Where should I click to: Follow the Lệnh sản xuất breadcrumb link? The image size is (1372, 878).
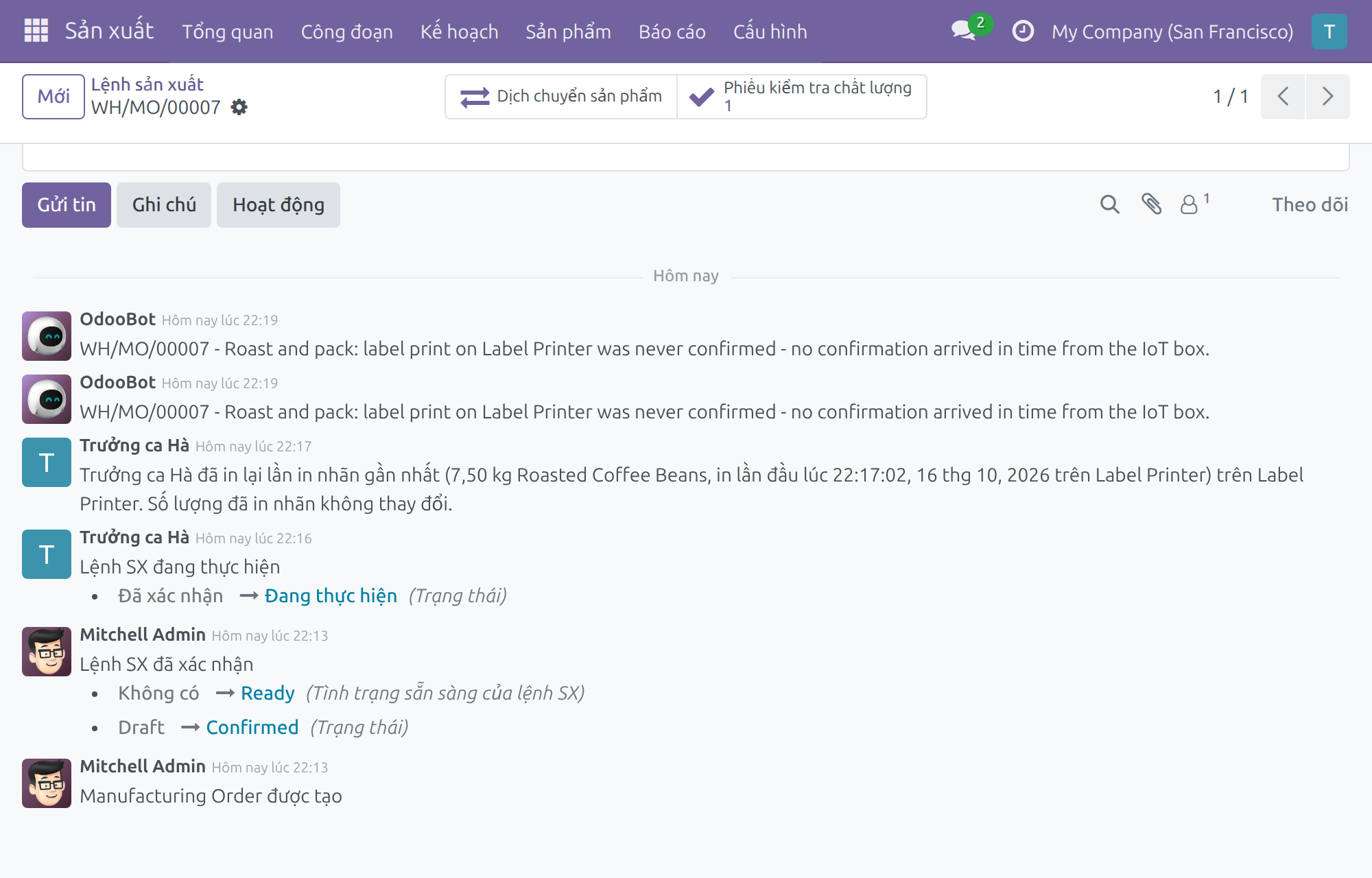point(147,84)
